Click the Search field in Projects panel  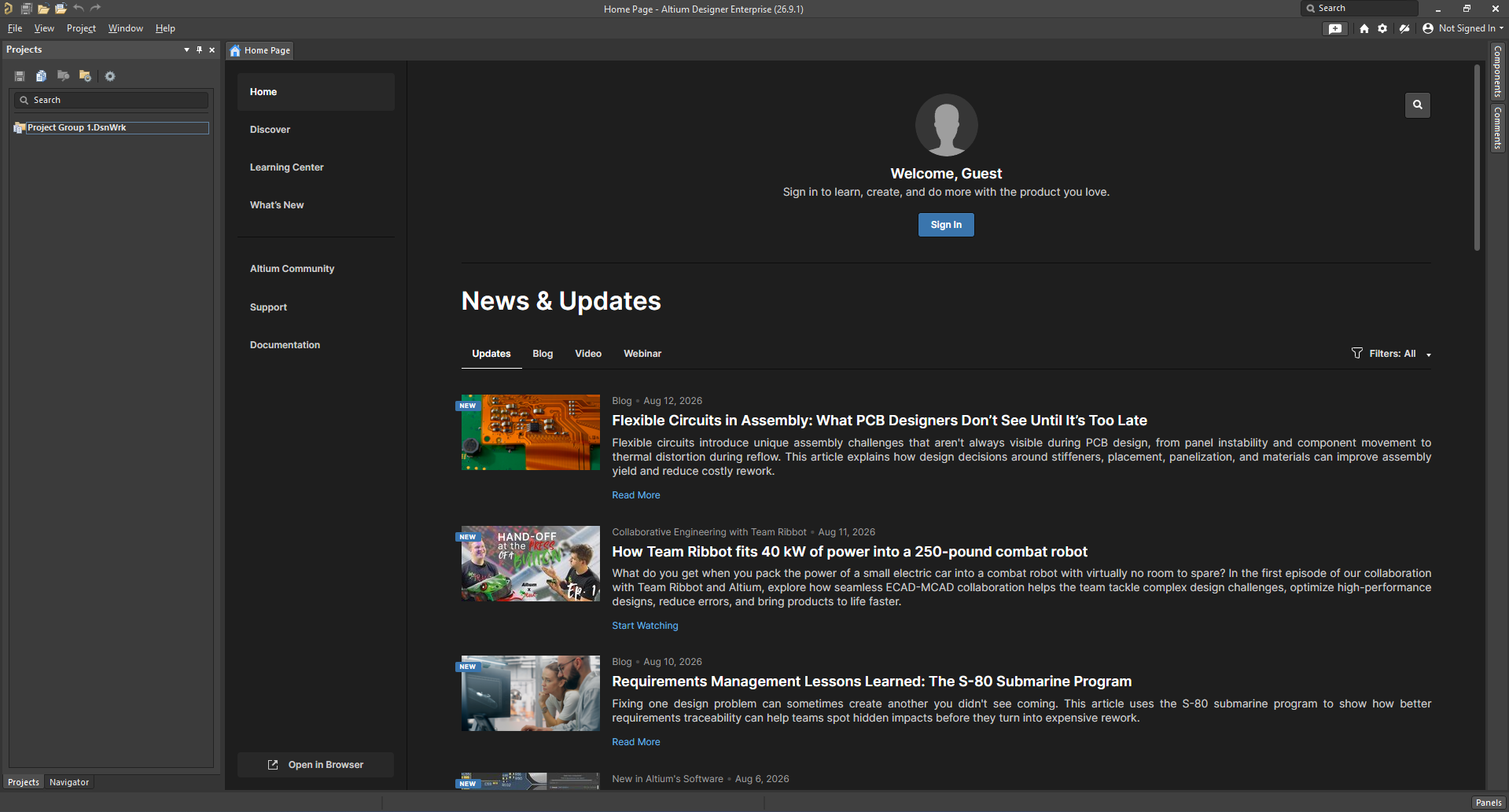111,100
